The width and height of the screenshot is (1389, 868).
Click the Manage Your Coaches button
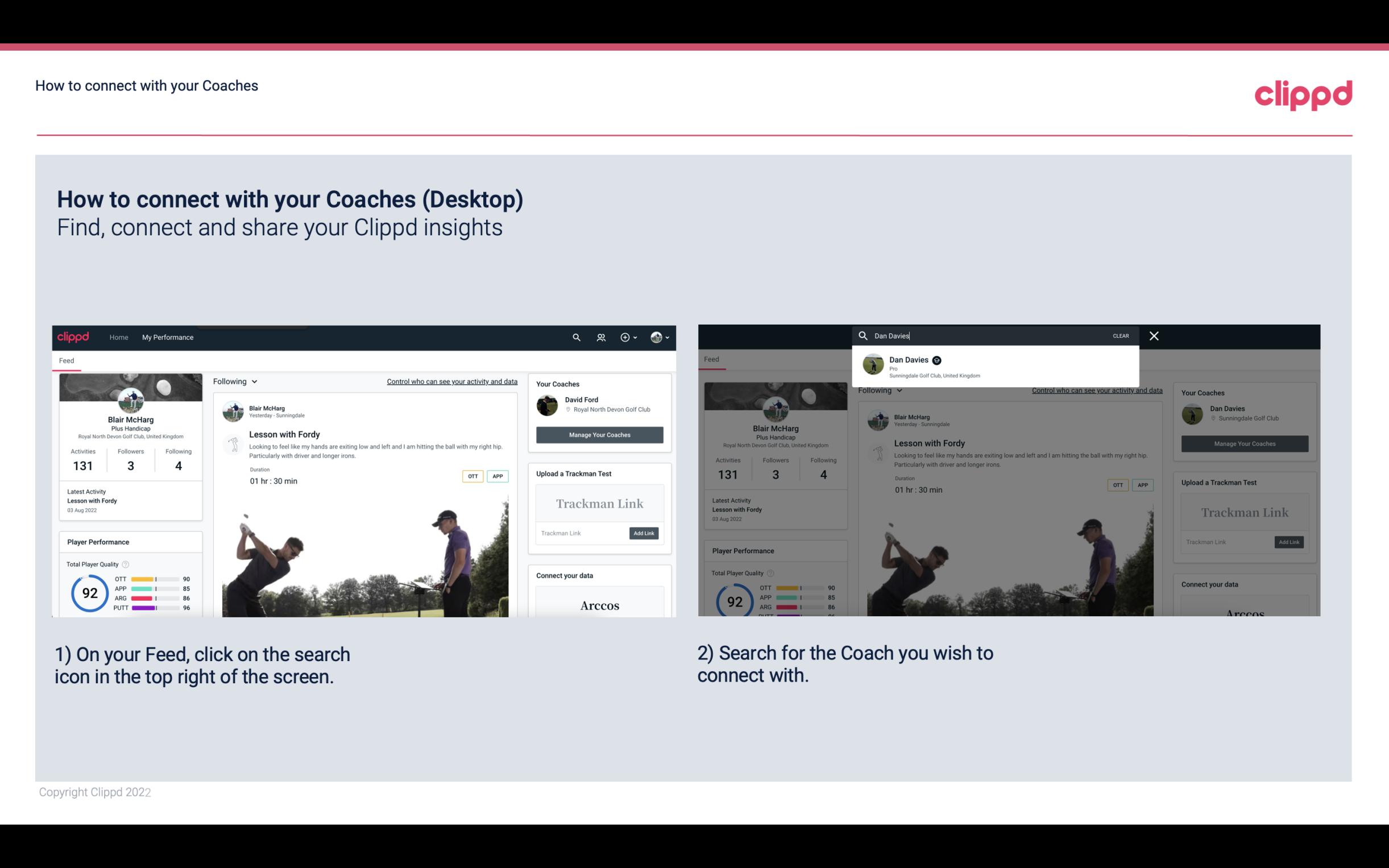(x=599, y=434)
